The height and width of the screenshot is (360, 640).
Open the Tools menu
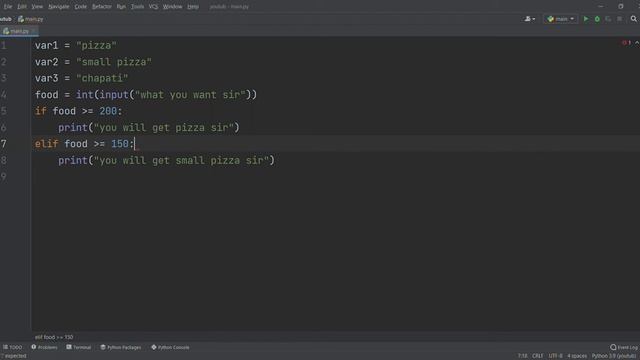point(137,7)
